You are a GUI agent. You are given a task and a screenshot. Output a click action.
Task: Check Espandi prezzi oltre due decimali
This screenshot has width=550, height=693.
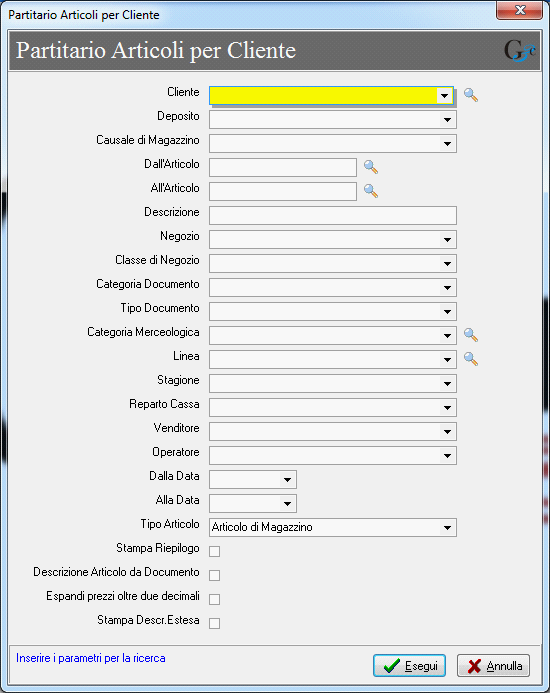tap(214, 599)
